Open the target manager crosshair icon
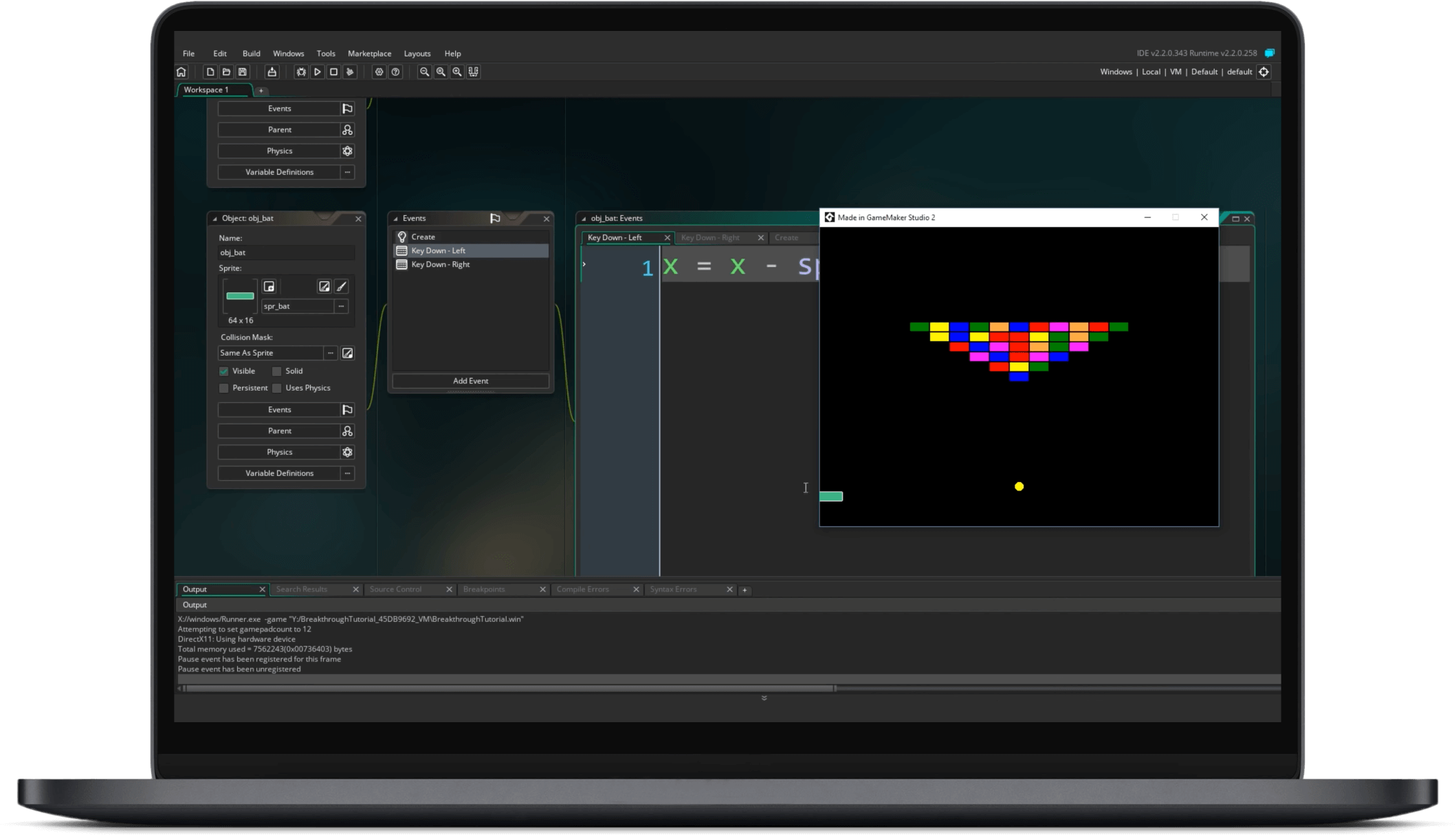Screen dimensions: 1456x835 point(1264,72)
